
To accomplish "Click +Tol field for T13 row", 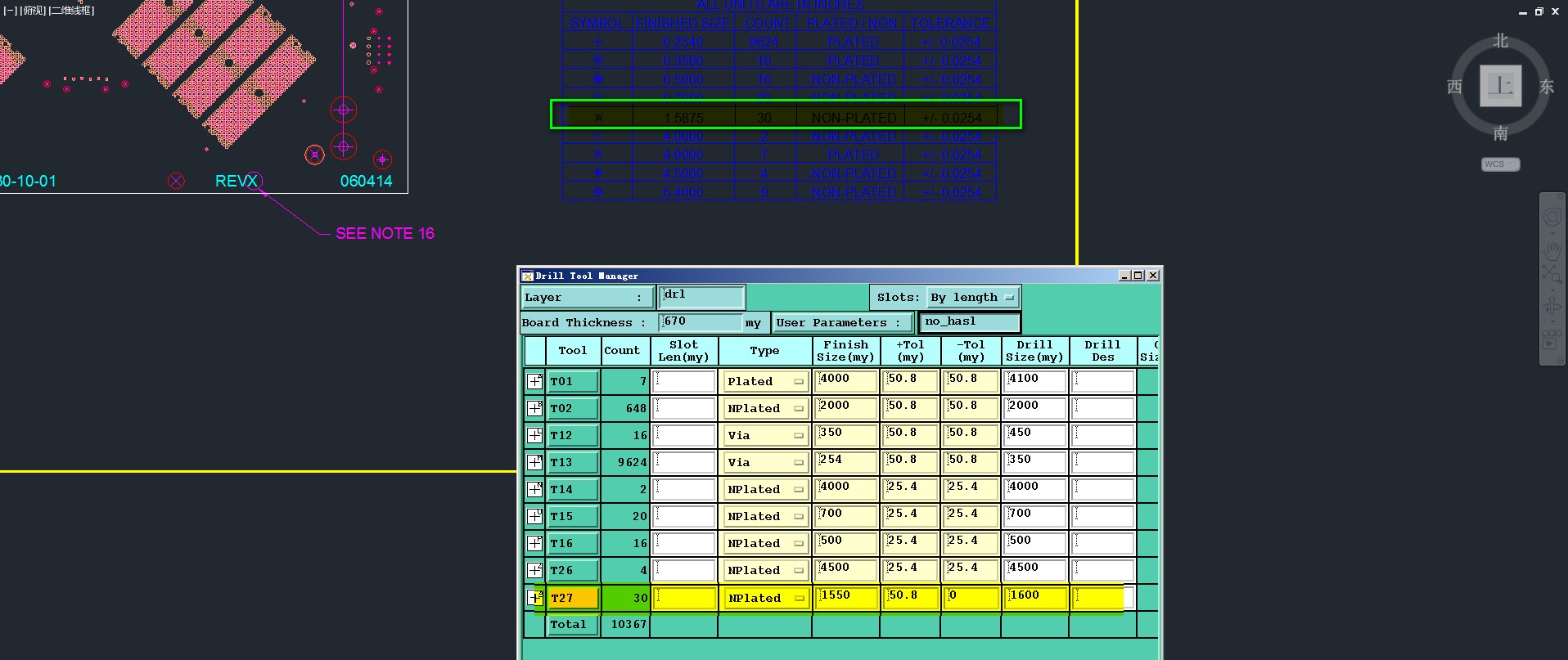I will [x=910, y=462].
